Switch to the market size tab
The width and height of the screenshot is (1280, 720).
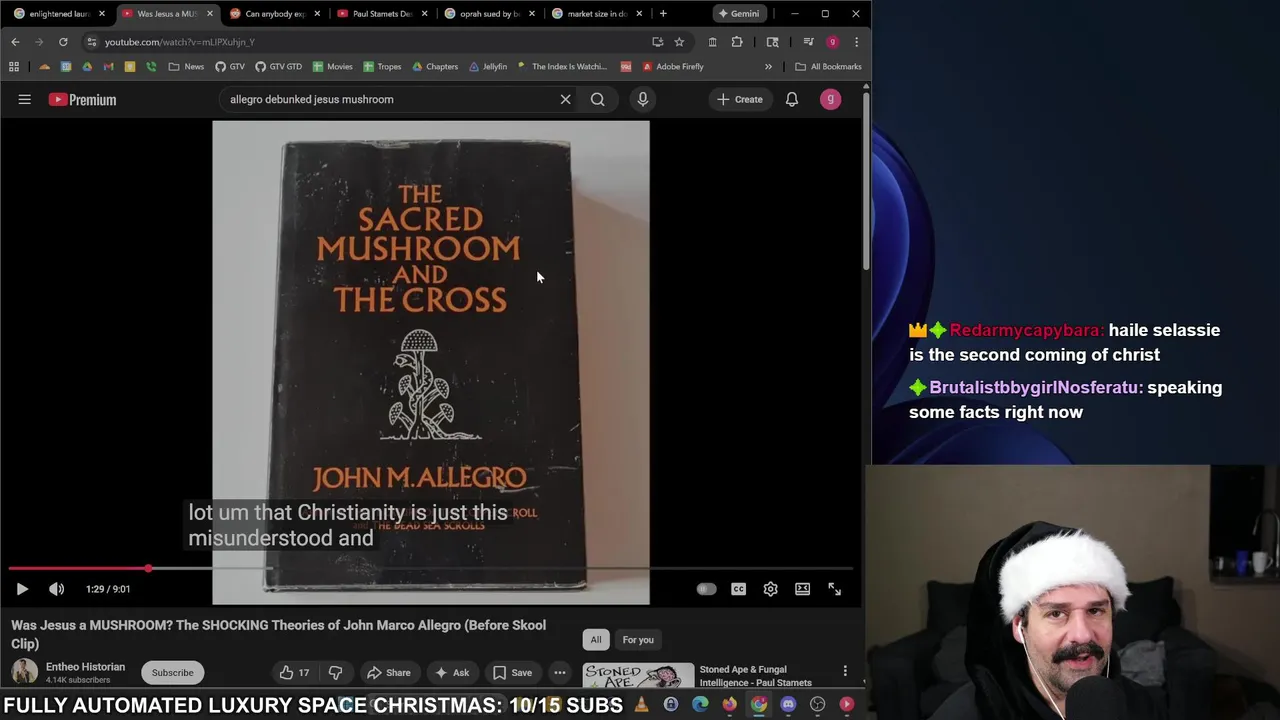pyautogui.click(x=598, y=14)
